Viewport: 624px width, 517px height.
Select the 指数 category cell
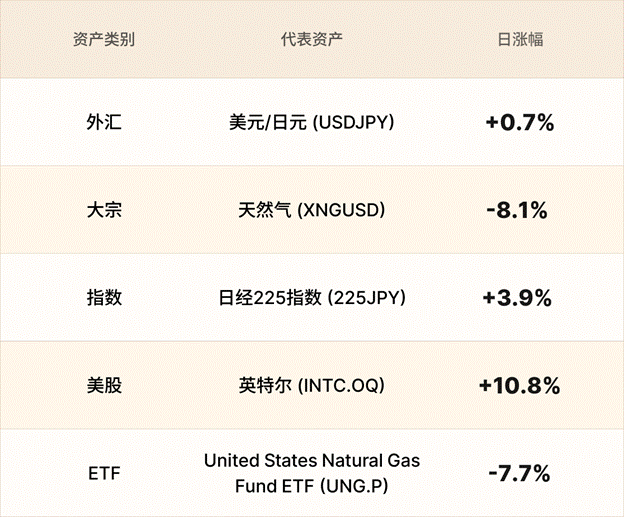[x=104, y=297]
